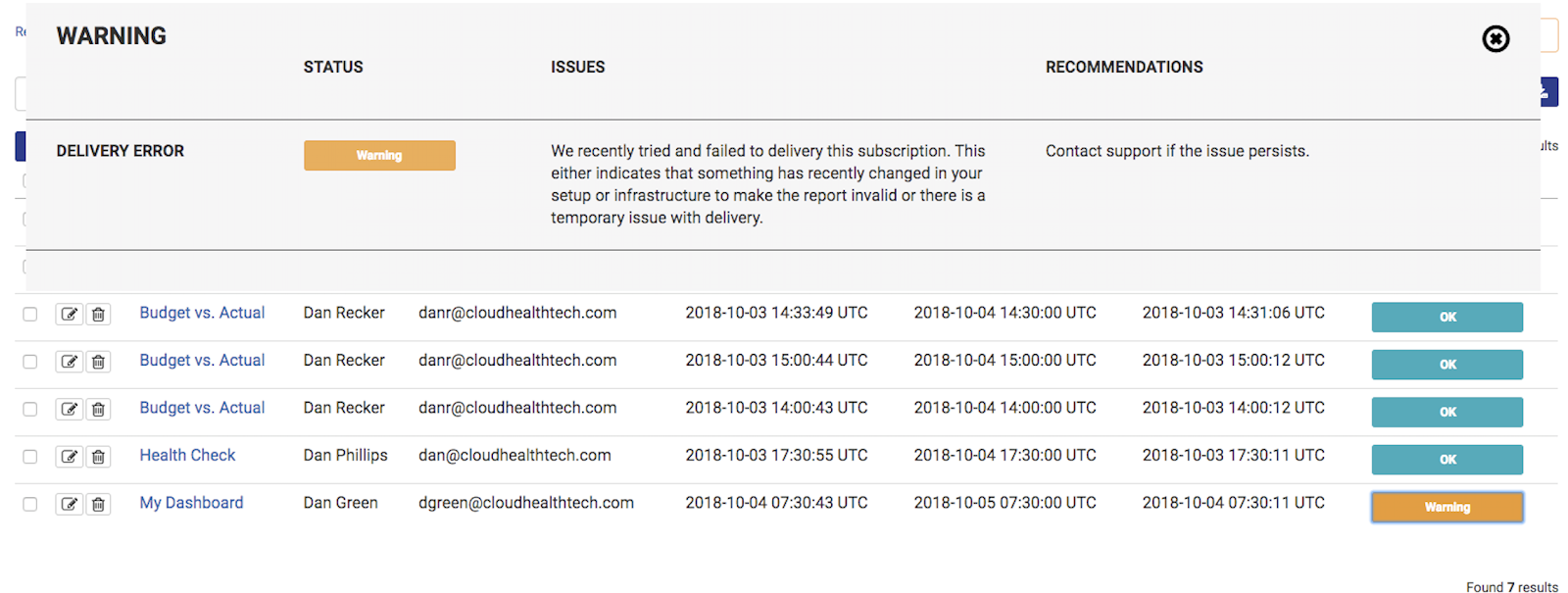The width and height of the screenshot is (1568, 593).
Task: Edit the My Dashboard subscription
Action: coord(69,504)
